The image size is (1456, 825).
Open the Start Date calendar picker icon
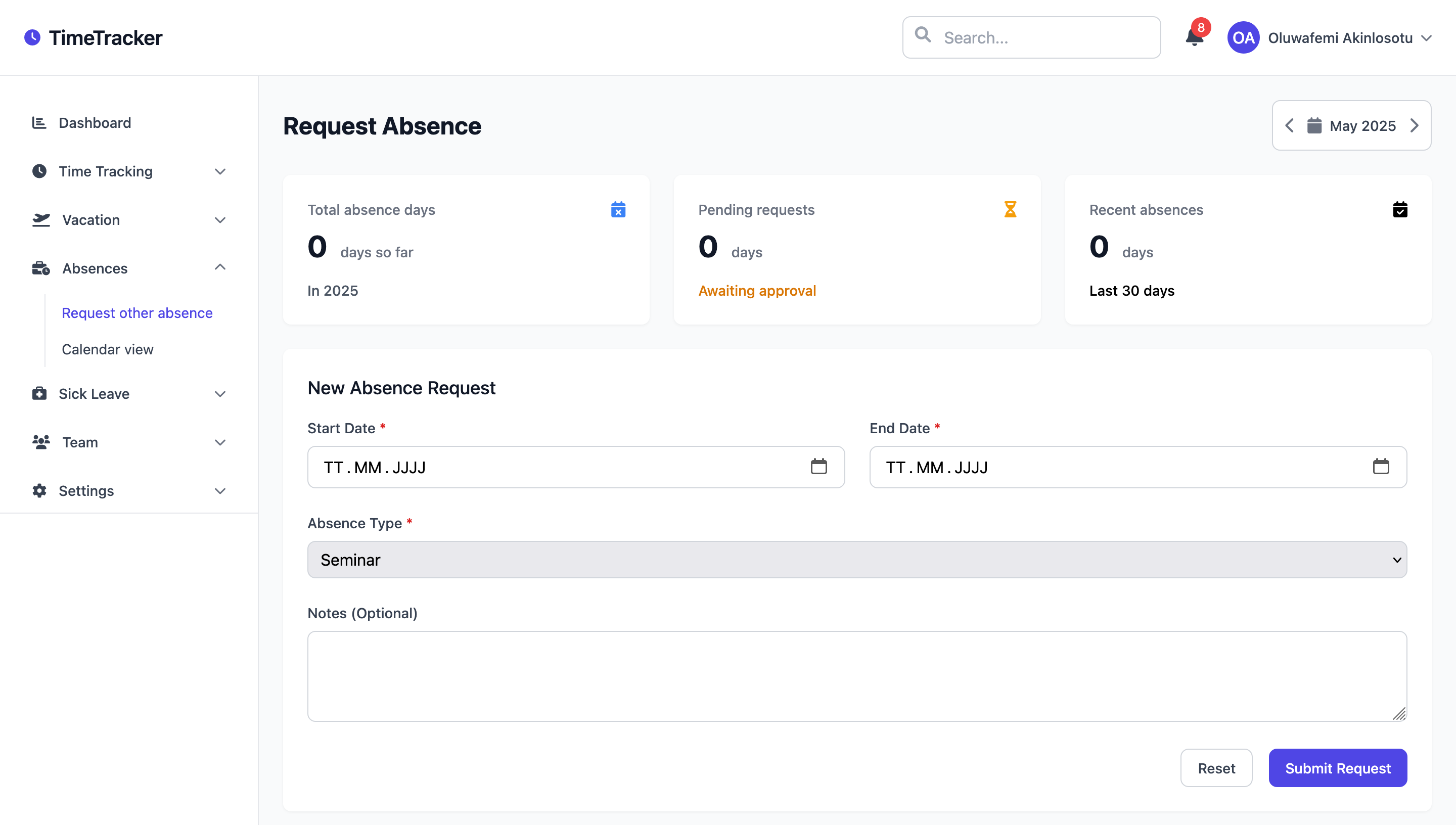tap(818, 466)
